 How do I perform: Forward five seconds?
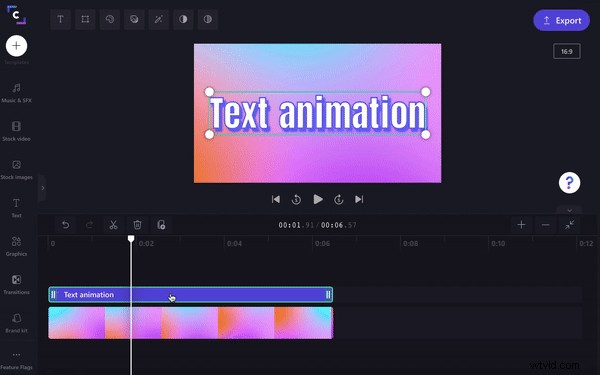point(339,199)
